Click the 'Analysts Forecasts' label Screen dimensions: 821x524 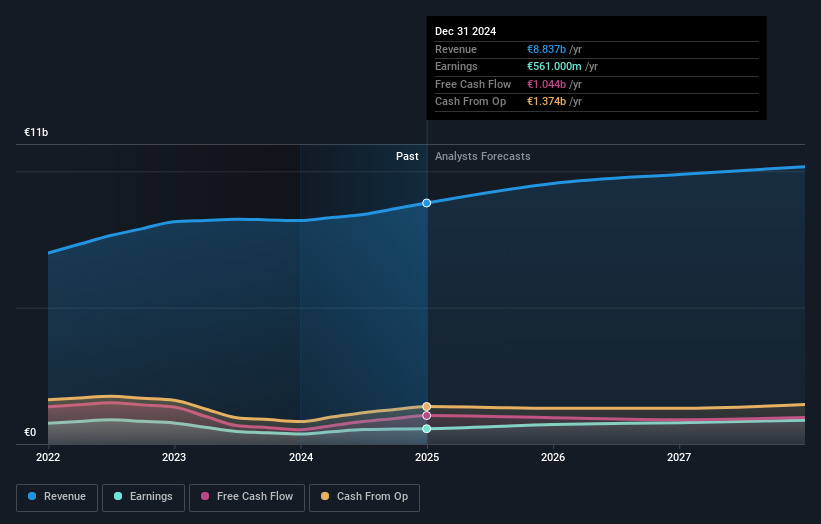point(483,157)
